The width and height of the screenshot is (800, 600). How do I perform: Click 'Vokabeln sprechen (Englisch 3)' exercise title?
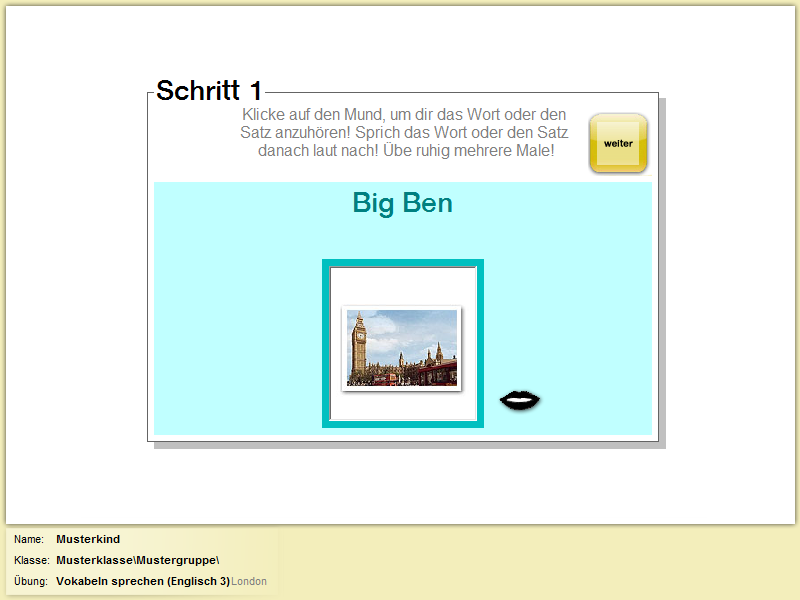point(143,581)
